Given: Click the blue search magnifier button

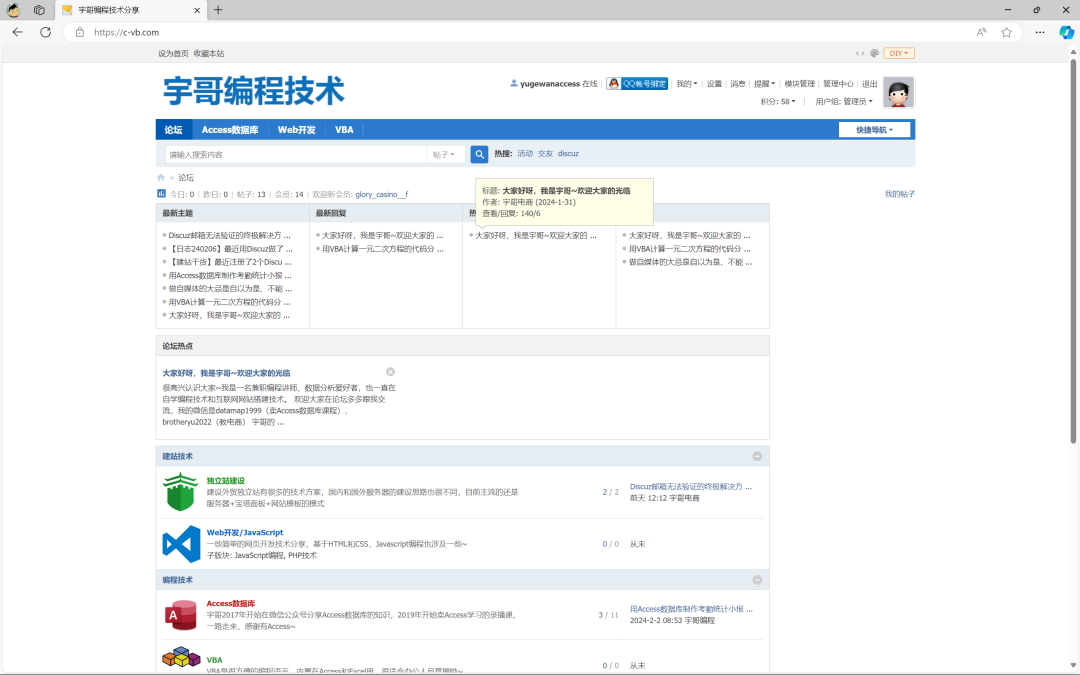Looking at the screenshot, I should (479, 154).
